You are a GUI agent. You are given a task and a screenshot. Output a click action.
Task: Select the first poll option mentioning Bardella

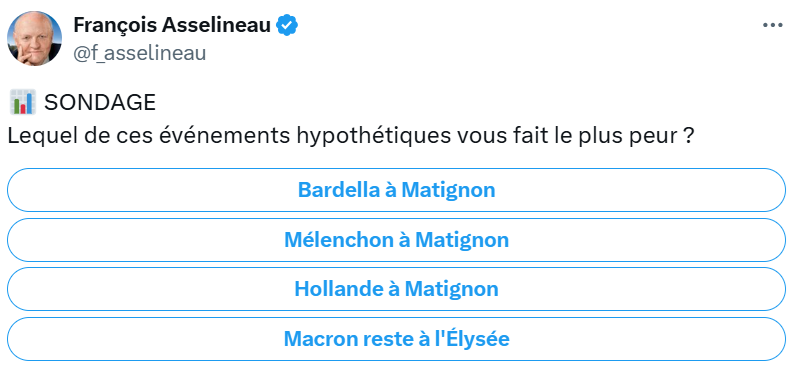click(397, 190)
